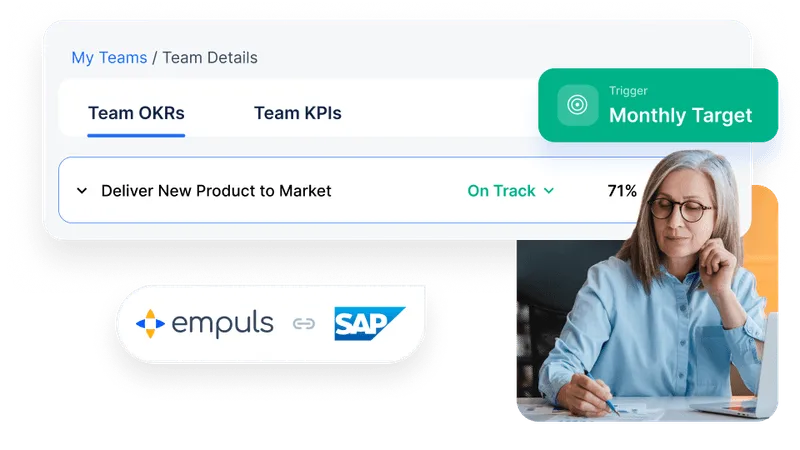Click the blue underline beneath Team OKRs
The height and width of the screenshot is (450, 800).
coord(136,135)
